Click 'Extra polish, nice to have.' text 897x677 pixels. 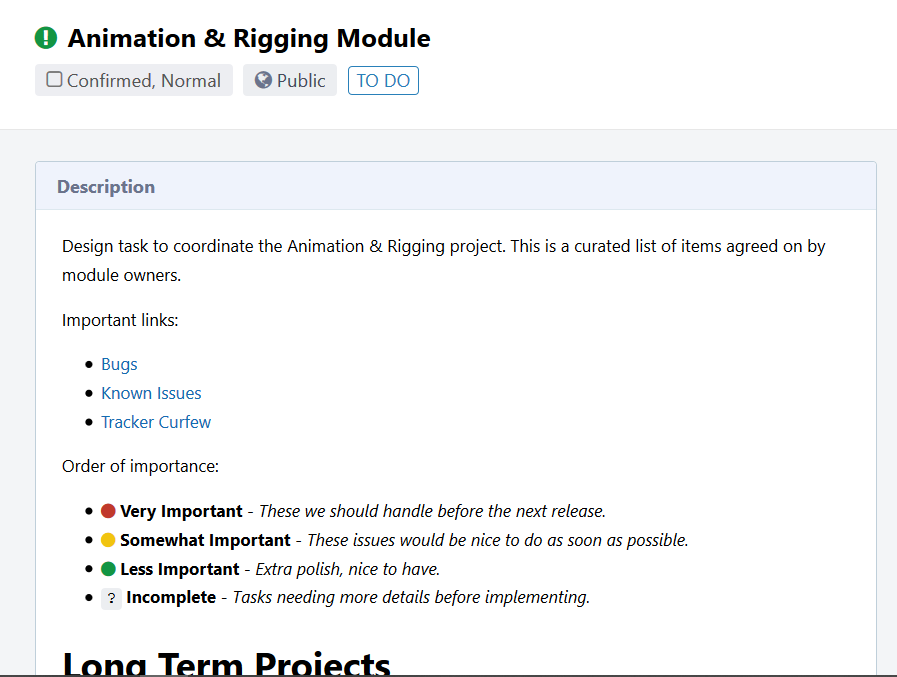click(348, 569)
